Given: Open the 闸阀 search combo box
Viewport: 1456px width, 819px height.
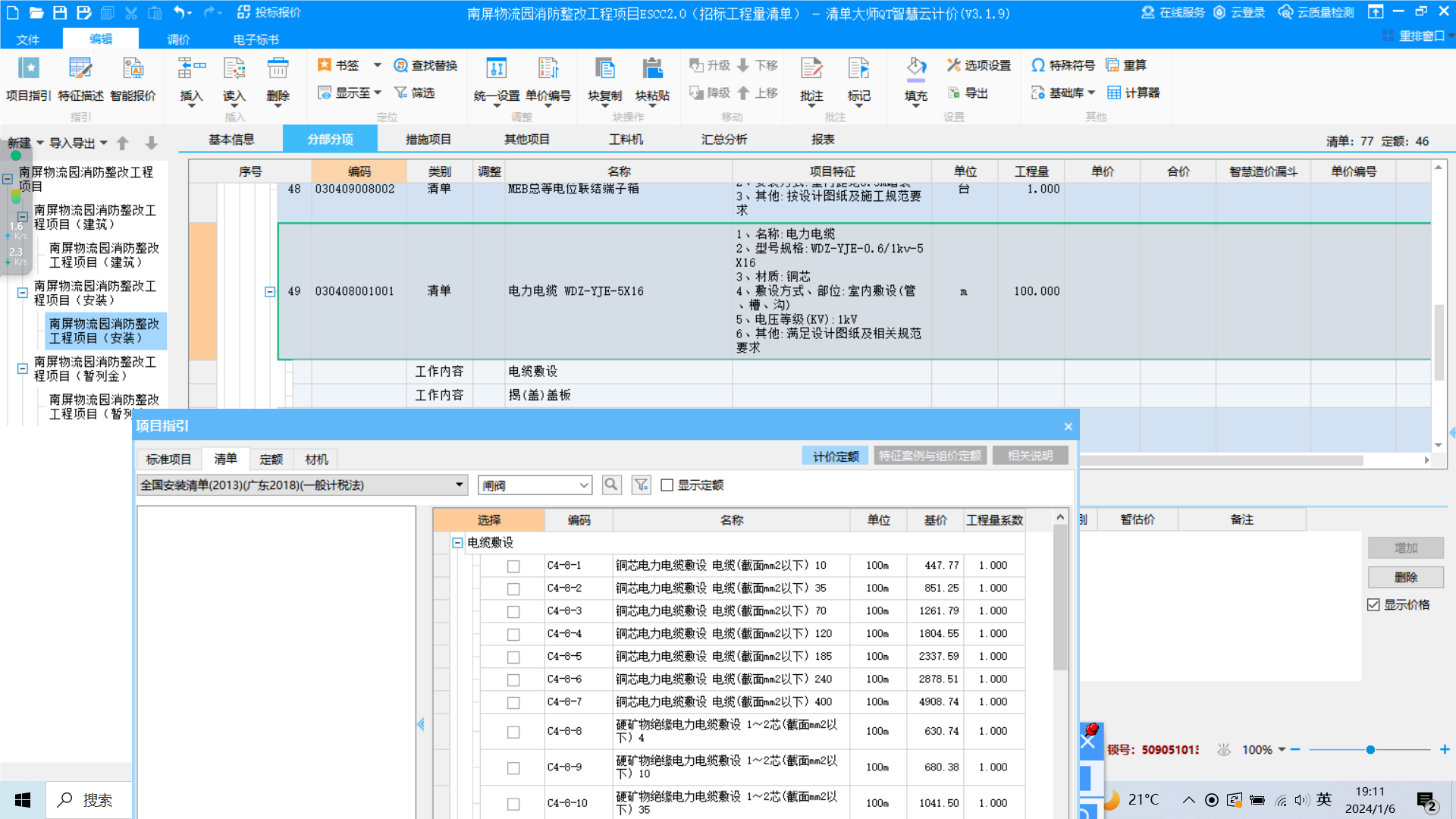Looking at the screenshot, I should [x=535, y=485].
